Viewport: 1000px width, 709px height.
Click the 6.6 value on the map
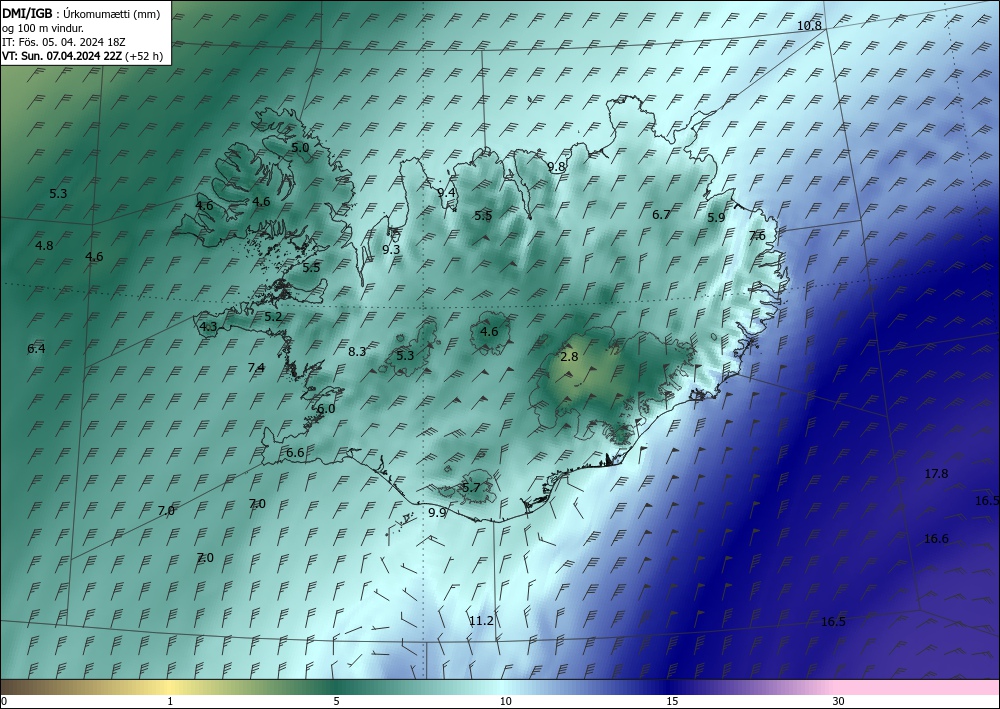295,453
